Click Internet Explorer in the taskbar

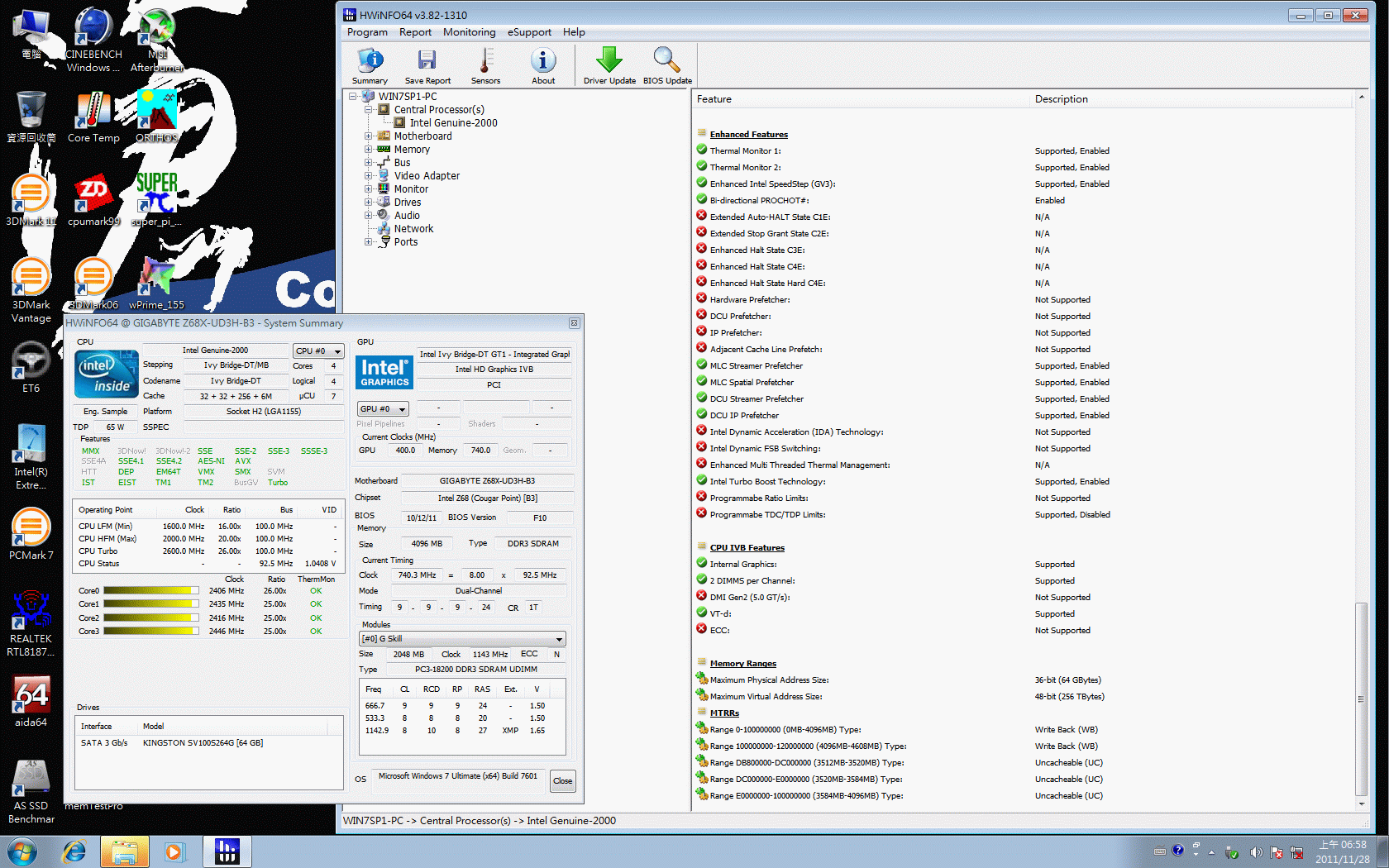pyautogui.click(x=74, y=851)
